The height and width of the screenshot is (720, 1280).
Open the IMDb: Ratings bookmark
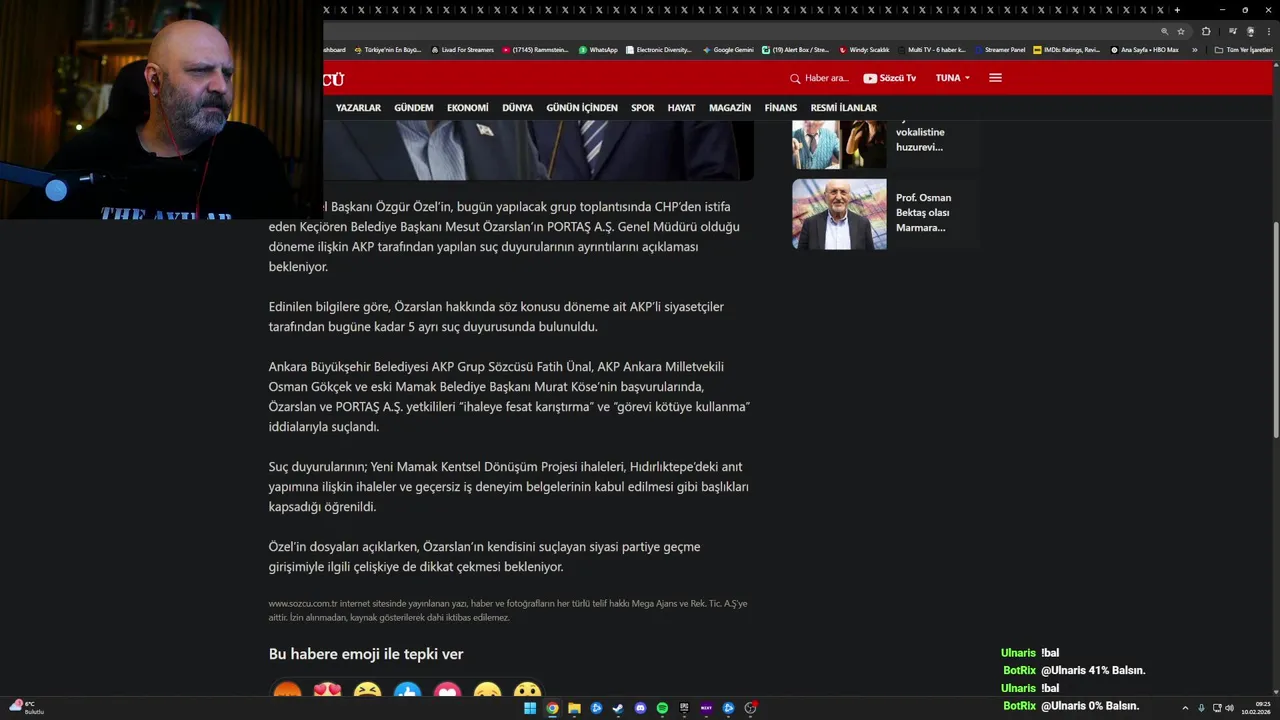coord(1066,50)
